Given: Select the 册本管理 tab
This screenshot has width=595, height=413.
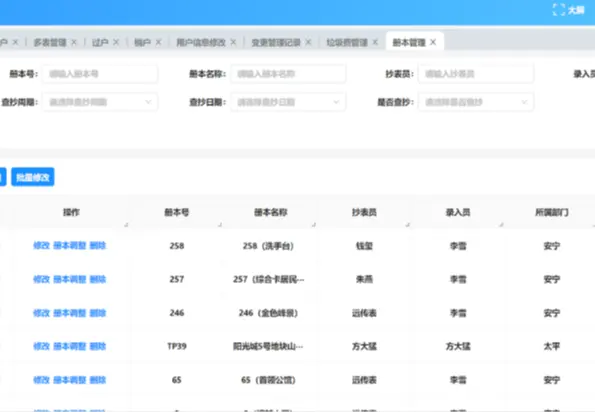Looking at the screenshot, I should (x=409, y=42).
